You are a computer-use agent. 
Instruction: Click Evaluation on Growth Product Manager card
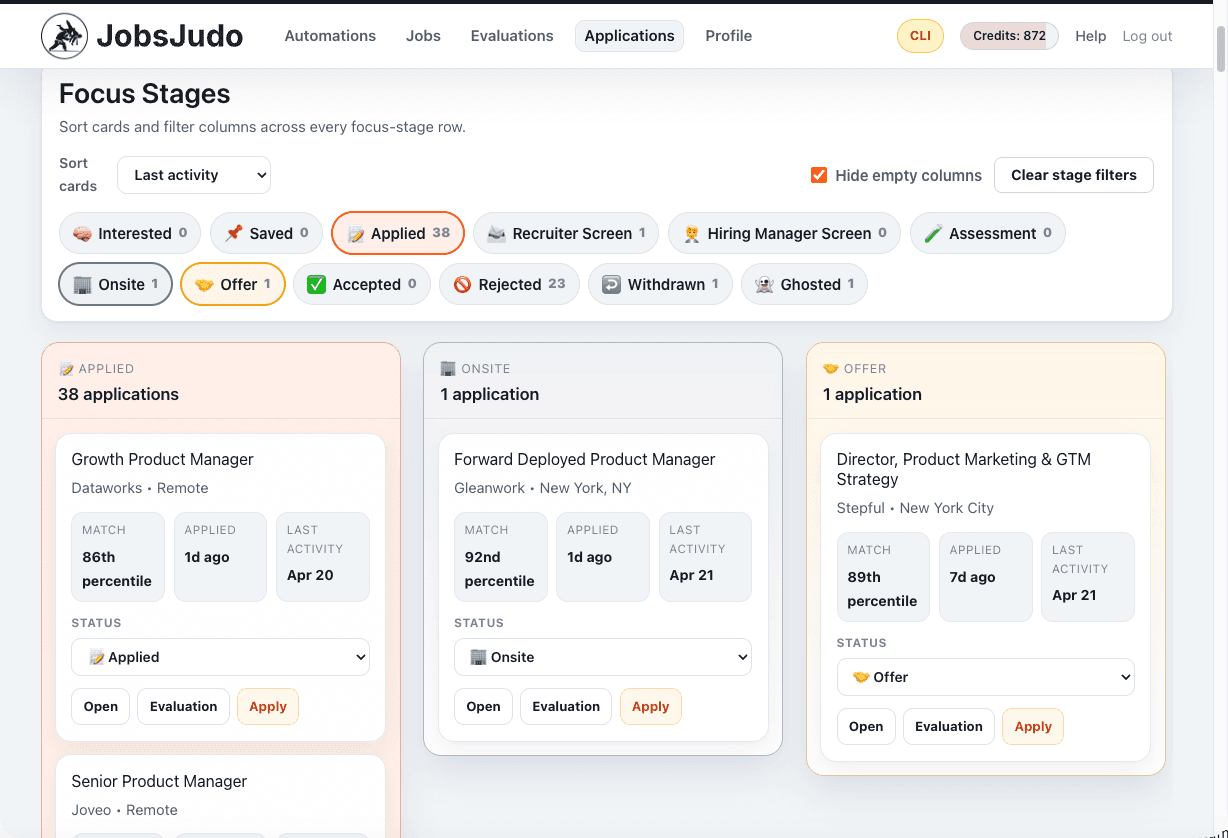point(183,706)
